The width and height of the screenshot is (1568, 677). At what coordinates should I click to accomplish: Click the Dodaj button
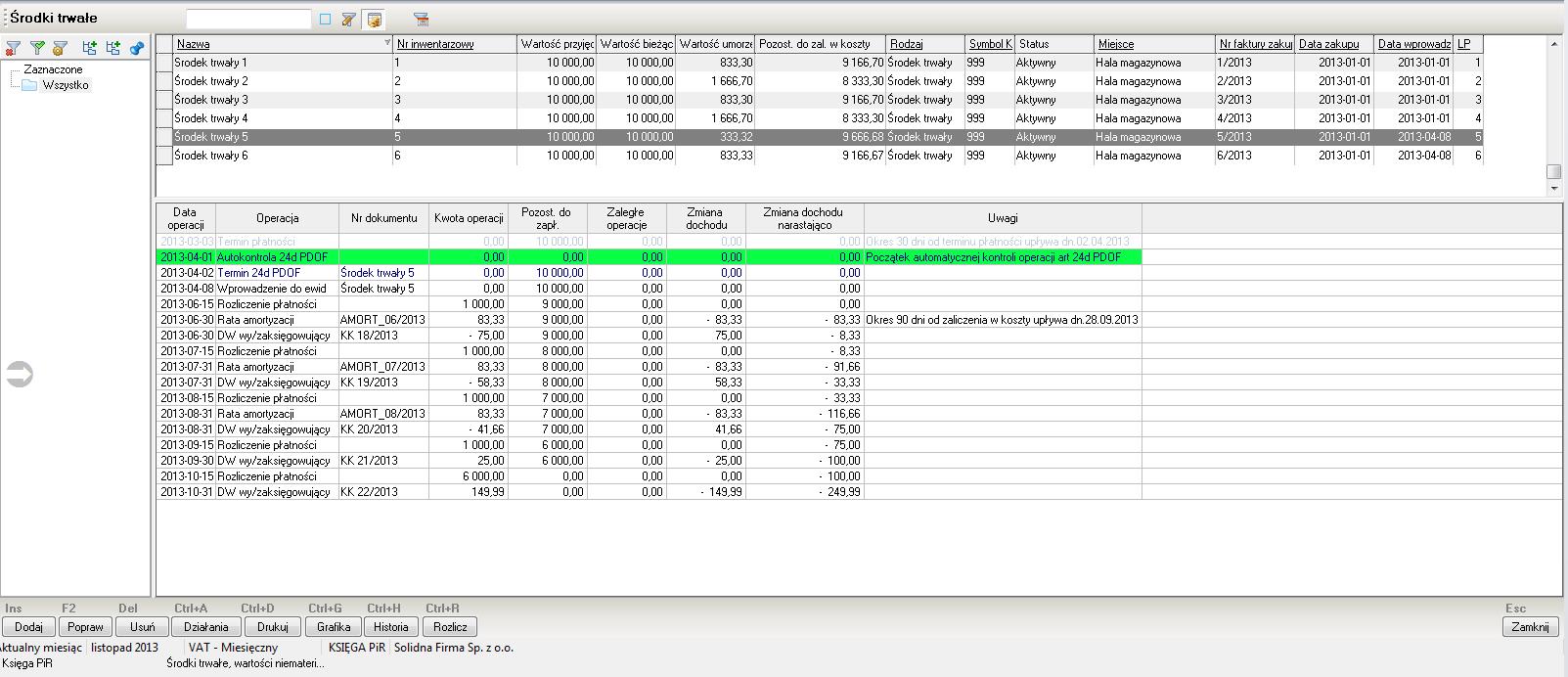(x=28, y=627)
